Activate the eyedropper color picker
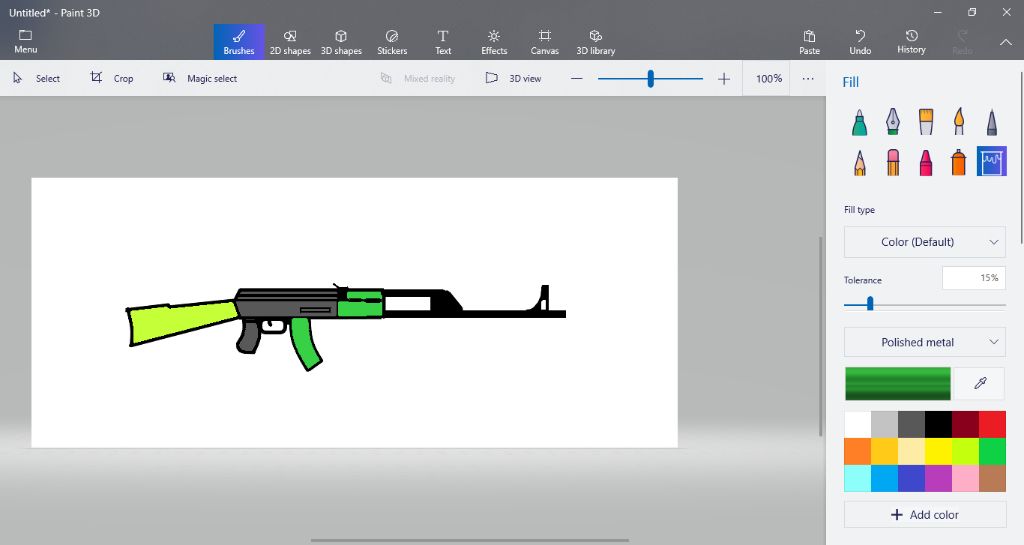The image size is (1024, 545). point(980,383)
